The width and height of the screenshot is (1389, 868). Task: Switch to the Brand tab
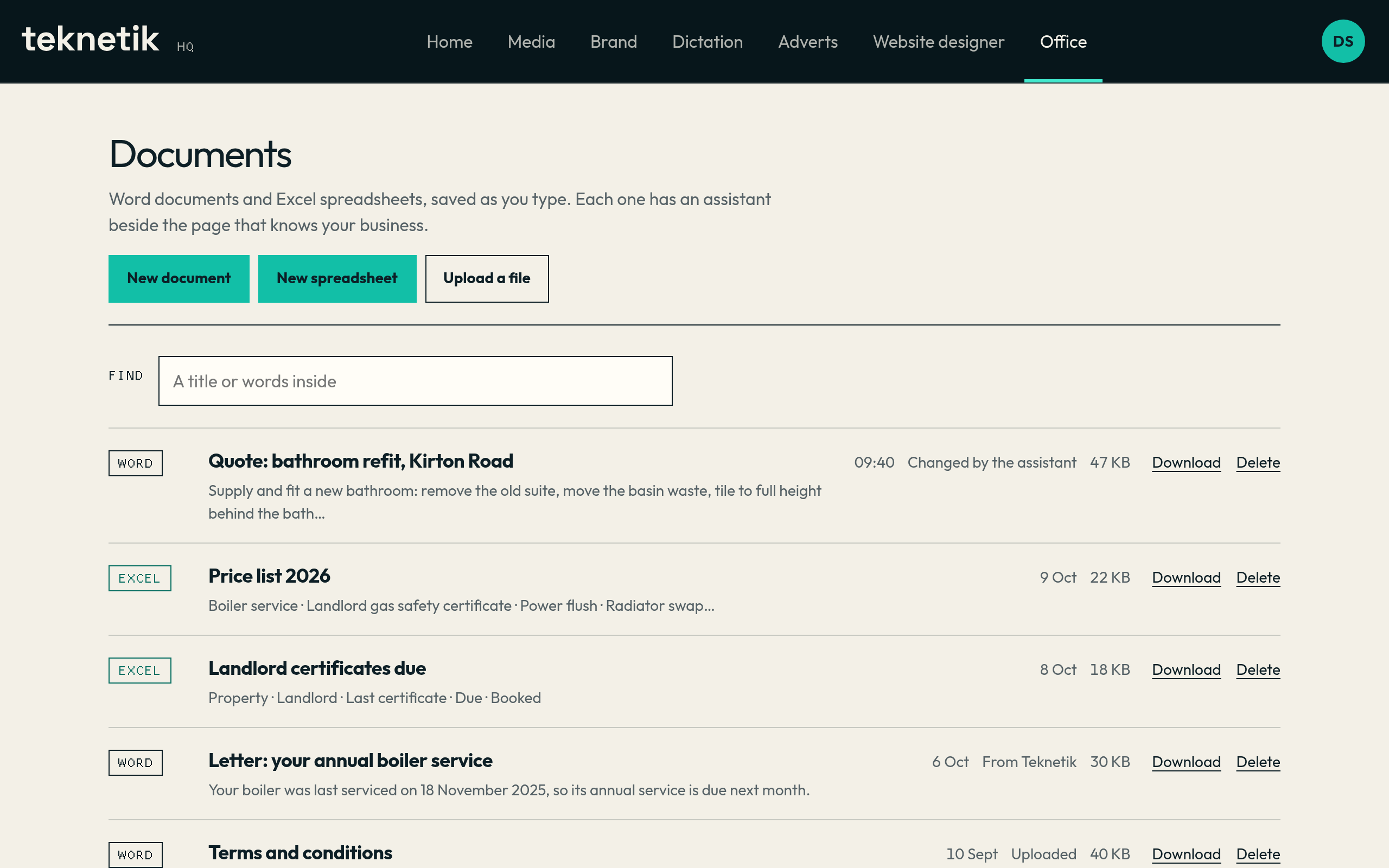[x=614, y=42]
